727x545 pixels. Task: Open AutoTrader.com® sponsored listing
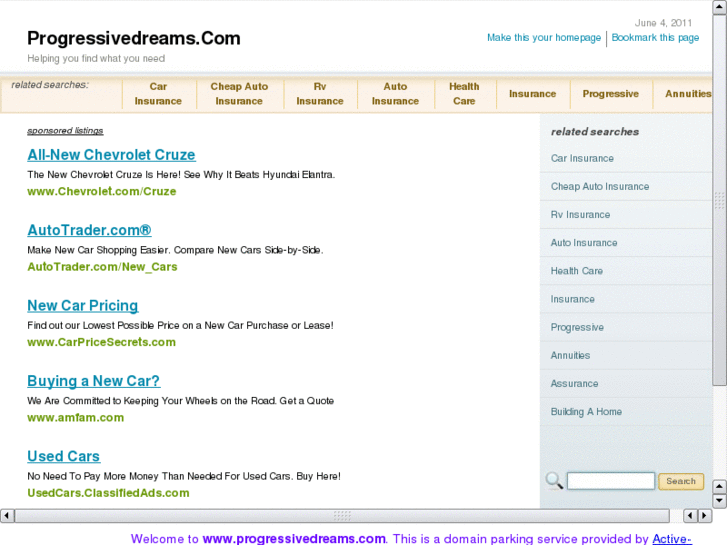pos(89,230)
